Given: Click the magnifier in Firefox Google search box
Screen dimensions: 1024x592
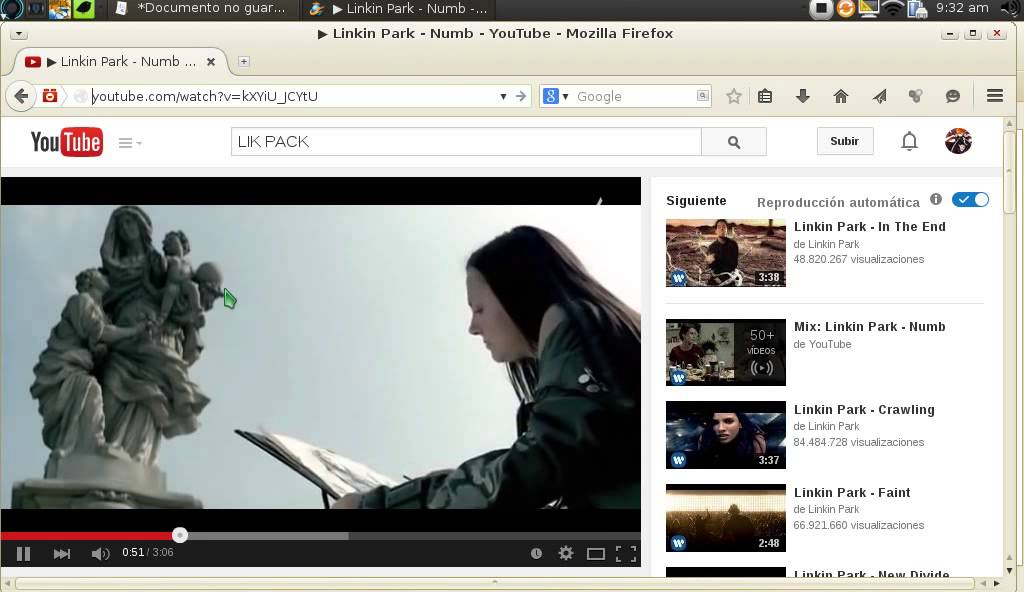Looking at the screenshot, I should point(702,95).
